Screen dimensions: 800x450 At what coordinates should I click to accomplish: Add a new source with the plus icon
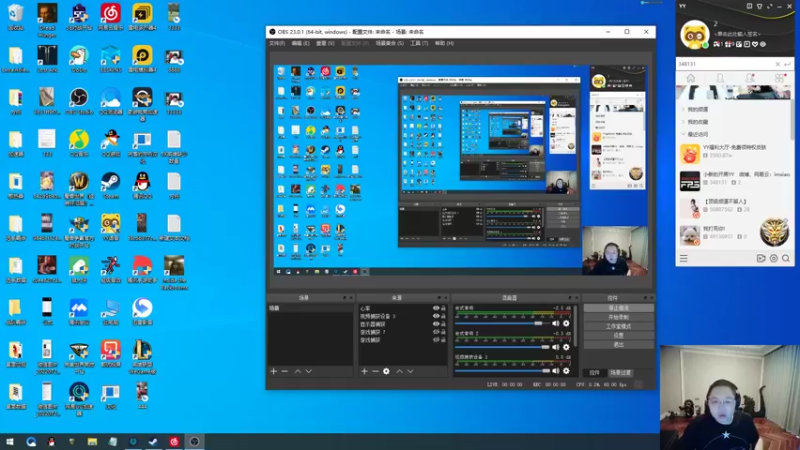(364, 371)
